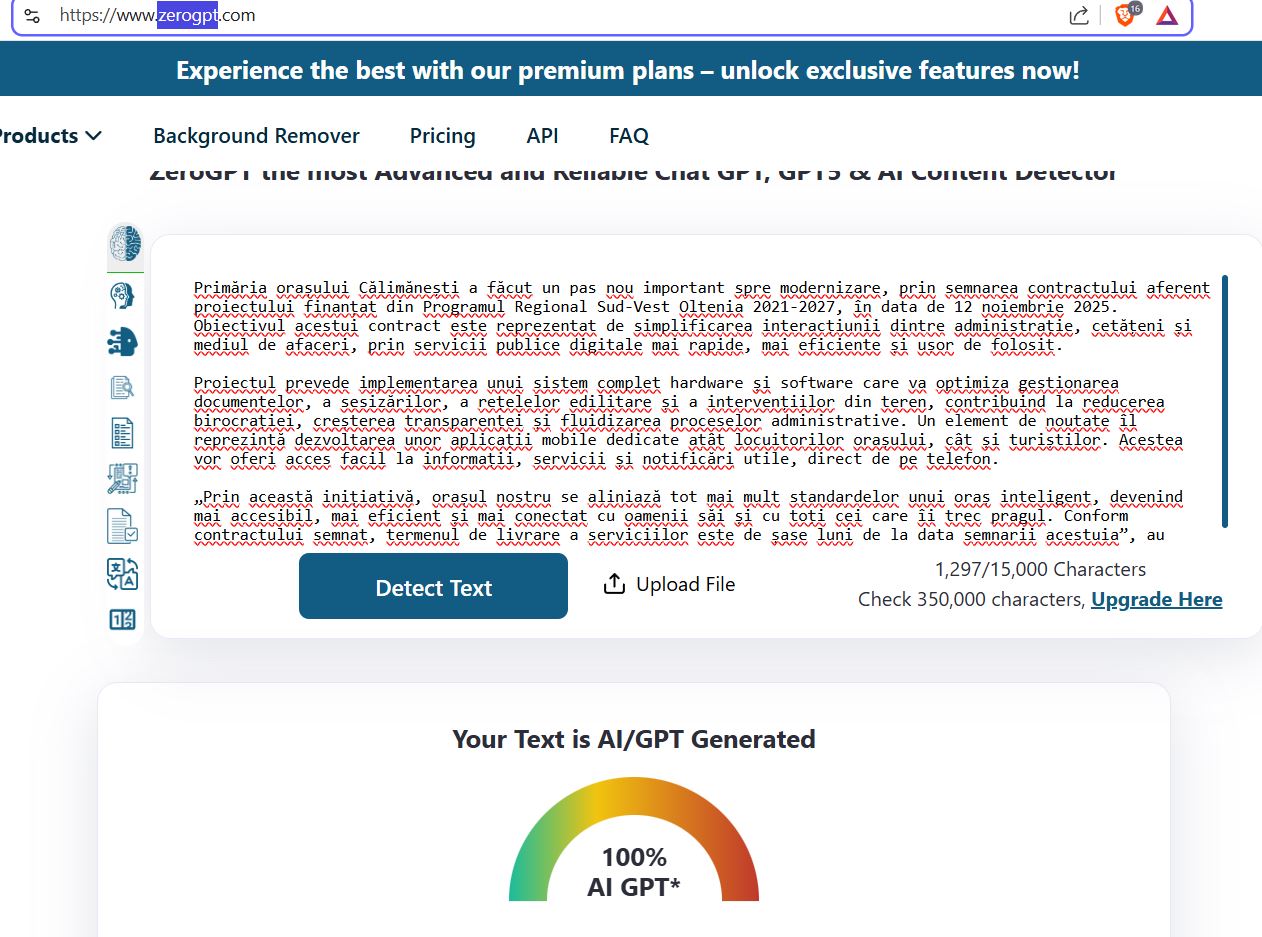
Task: Open the API menu link
Action: click(x=542, y=136)
